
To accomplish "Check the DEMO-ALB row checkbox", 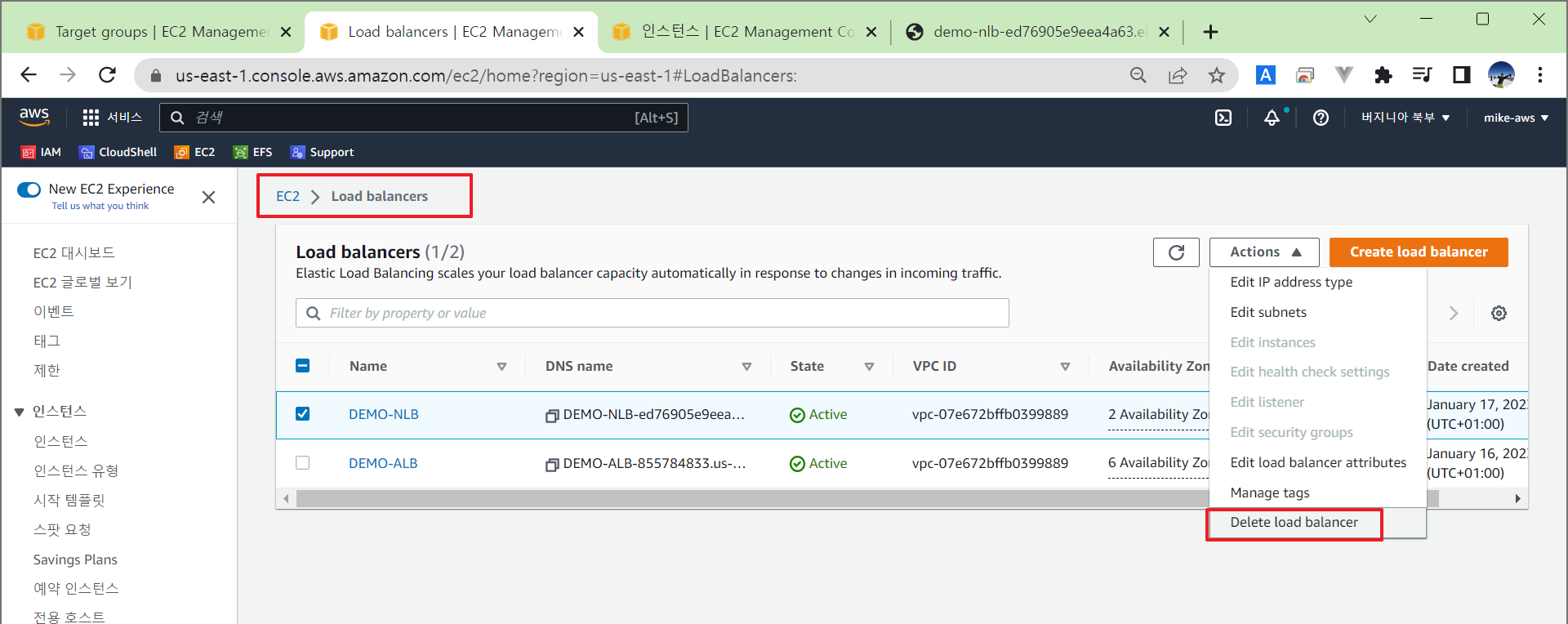I will (302, 462).
